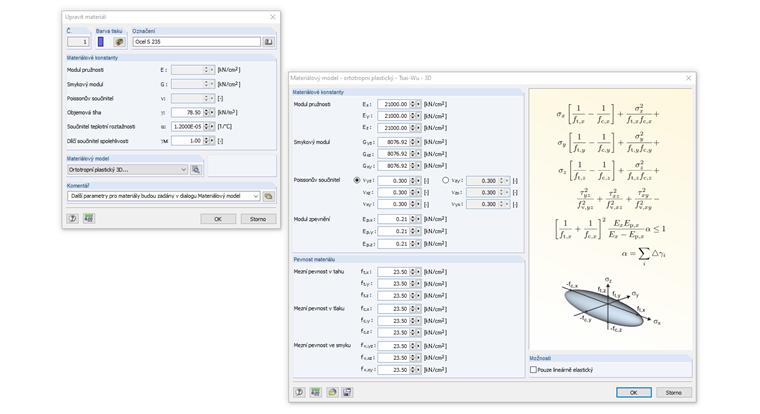Screen dimensions: 760x414
Task: Click the Dílčí součinitel spolehlivosti field 1.00
Action: coord(187,141)
